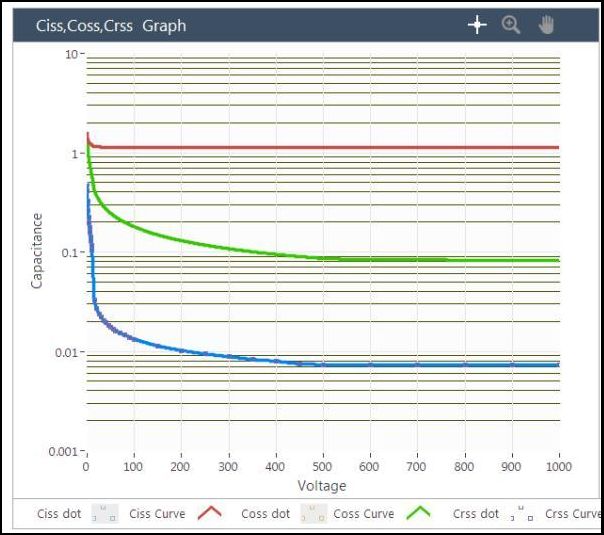Click the Capacitance axis label
This screenshot has height=535, width=604.
[x=37, y=250]
